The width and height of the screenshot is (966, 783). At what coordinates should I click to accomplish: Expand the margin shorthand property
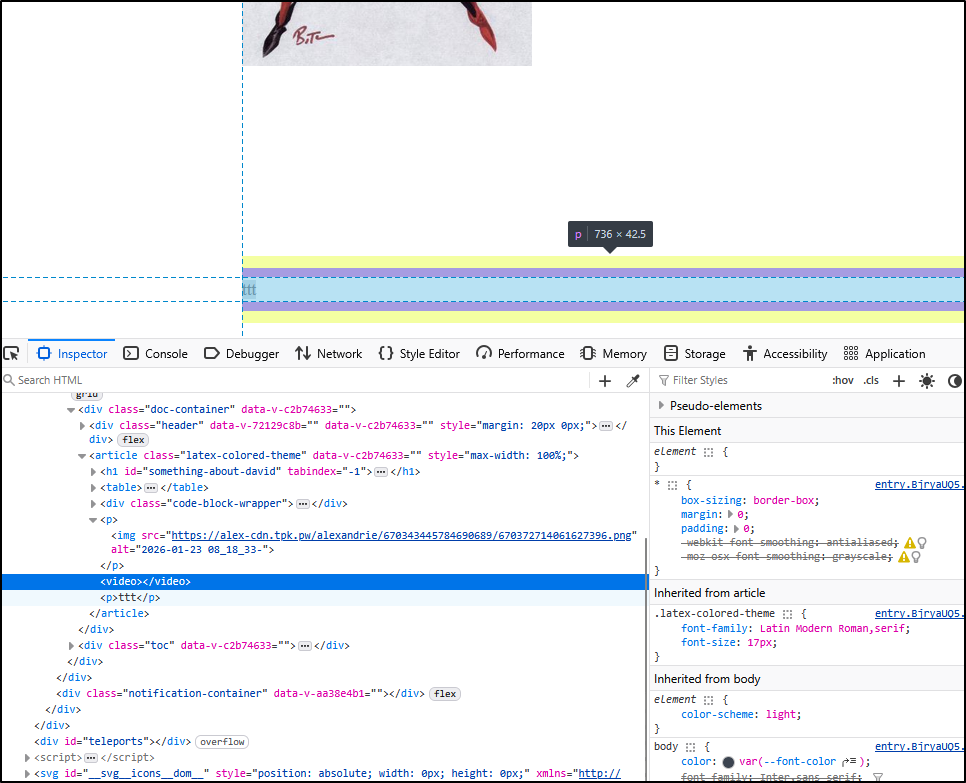[x=729, y=514]
